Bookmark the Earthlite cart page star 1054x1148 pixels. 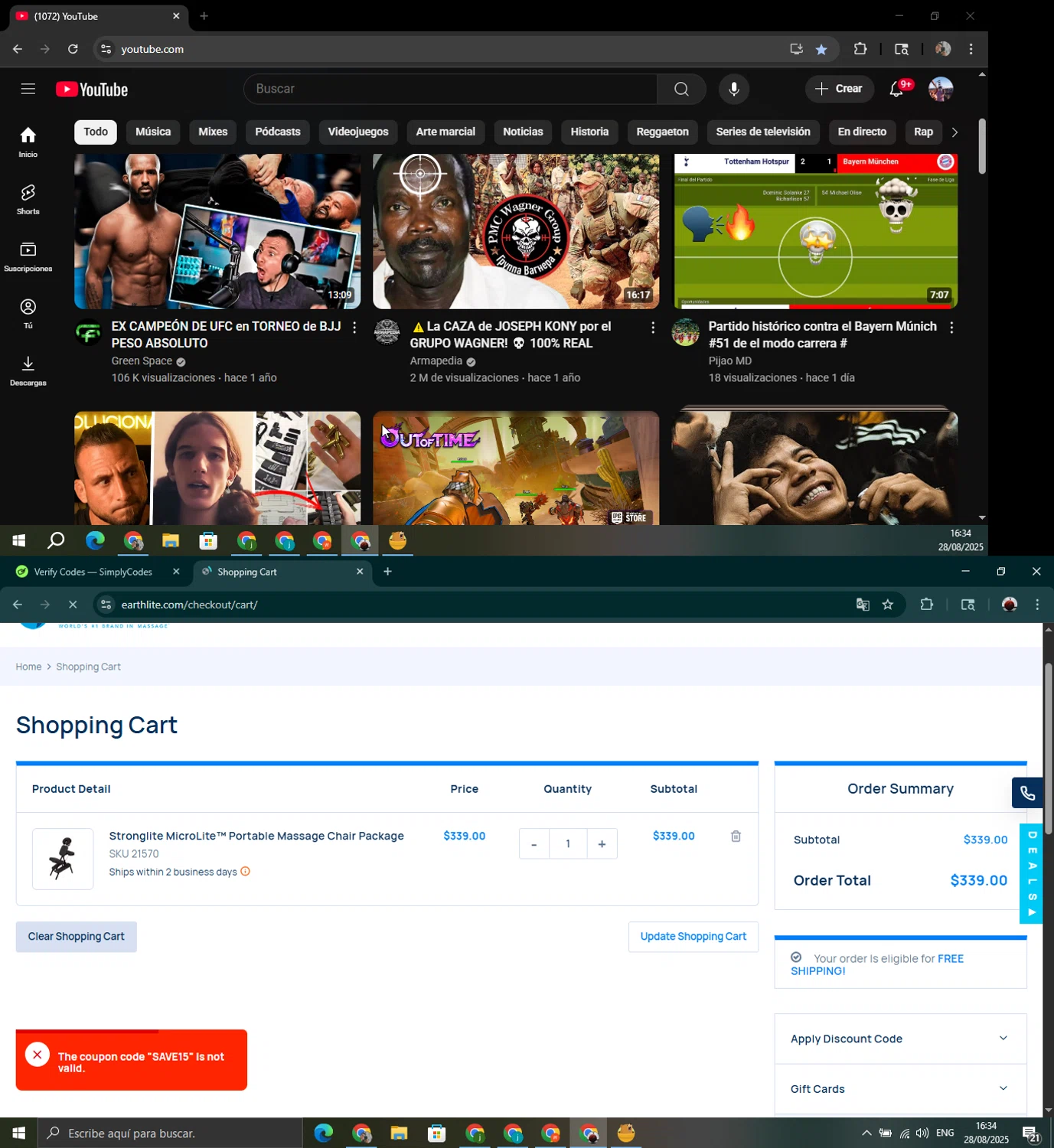point(888,605)
